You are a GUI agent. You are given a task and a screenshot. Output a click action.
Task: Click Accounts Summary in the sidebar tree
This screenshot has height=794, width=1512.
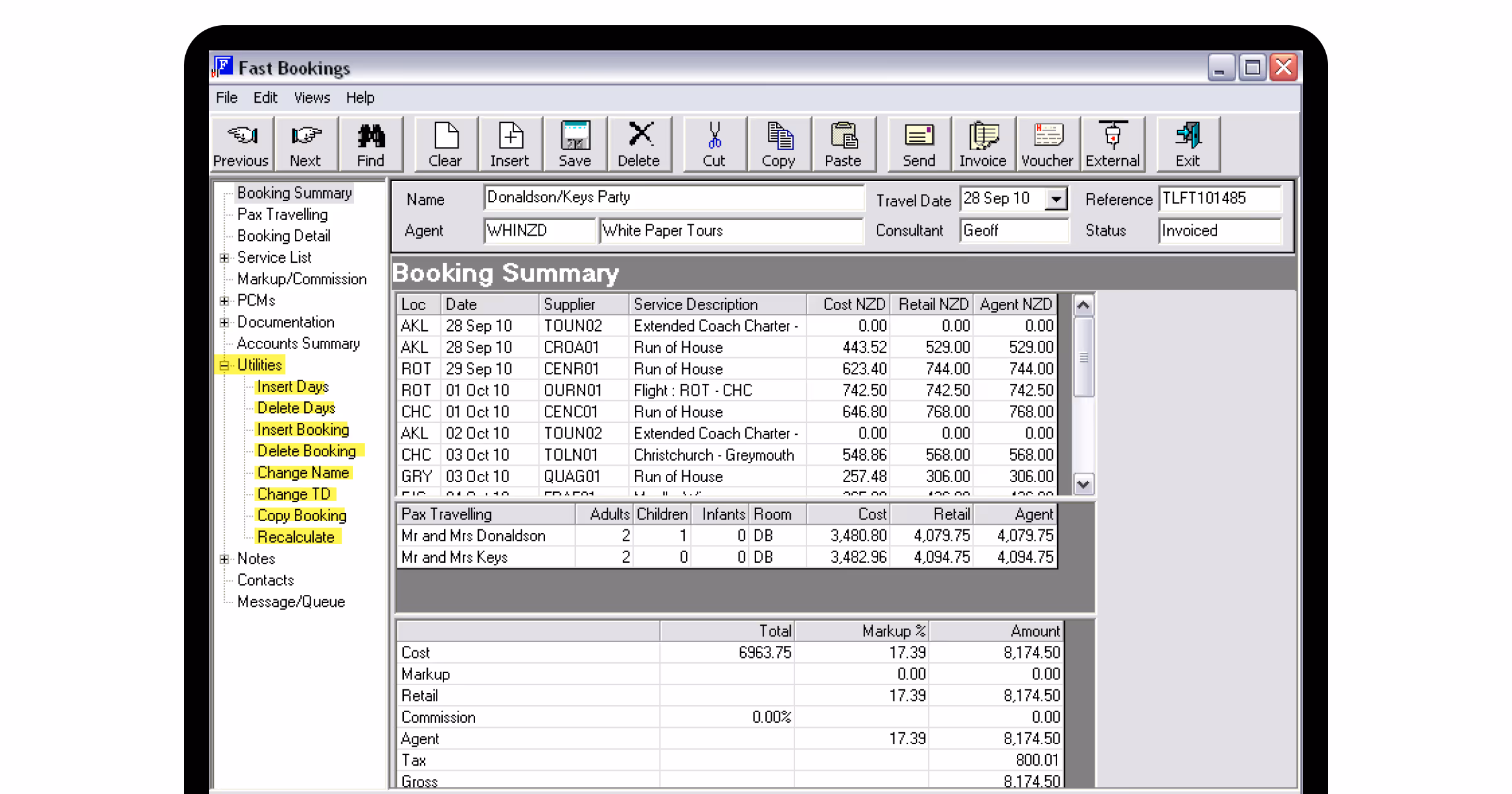298,343
